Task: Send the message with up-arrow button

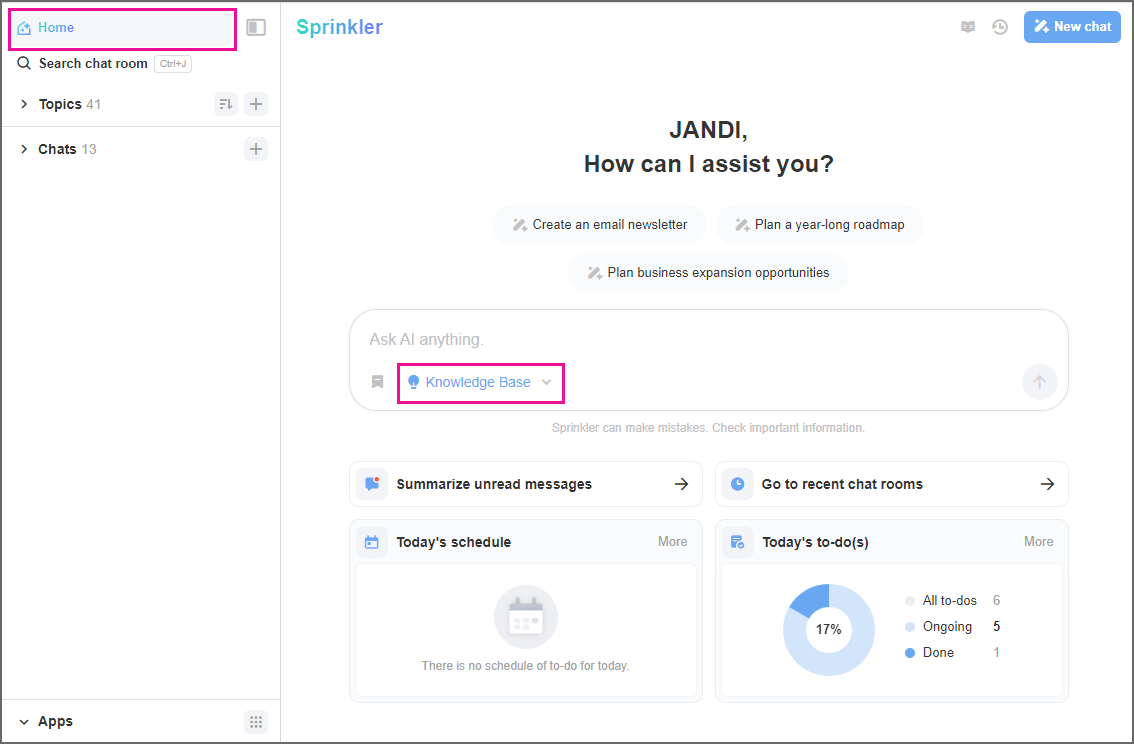Action: pyautogui.click(x=1039, y=382)
